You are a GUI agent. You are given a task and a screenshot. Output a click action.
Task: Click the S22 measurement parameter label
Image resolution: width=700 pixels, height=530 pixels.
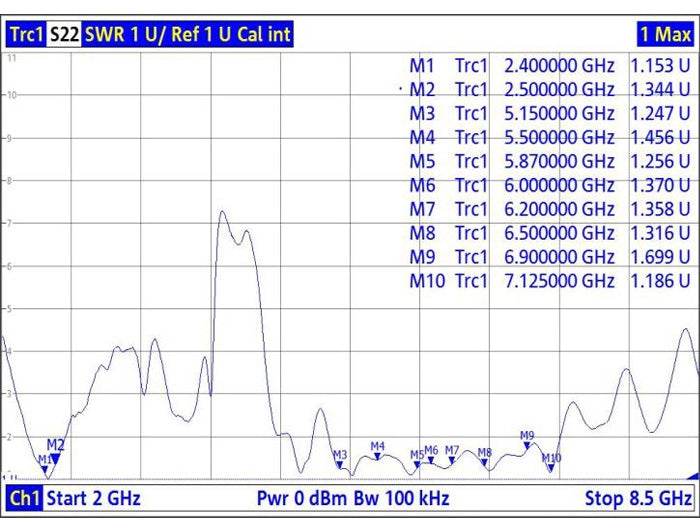tap(64, 35)
